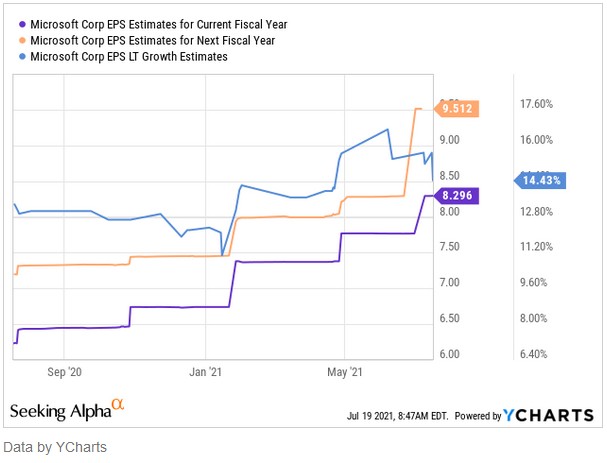Select the EPS Estimates for Next Fiscal Year label
Screen dimensions: 607x463
click(153, 40)
